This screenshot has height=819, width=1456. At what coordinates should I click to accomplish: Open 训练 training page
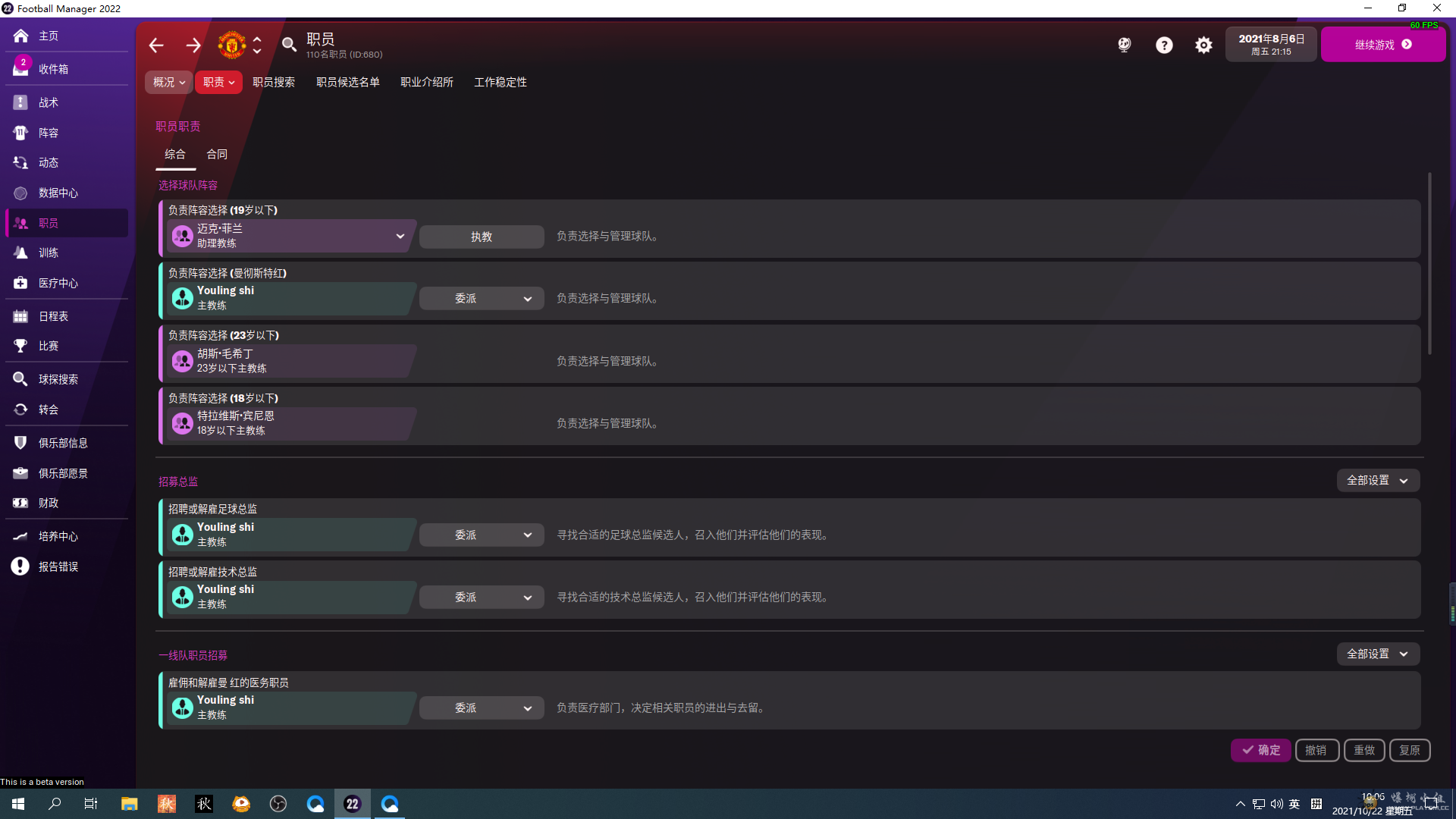tap(67, 253)
